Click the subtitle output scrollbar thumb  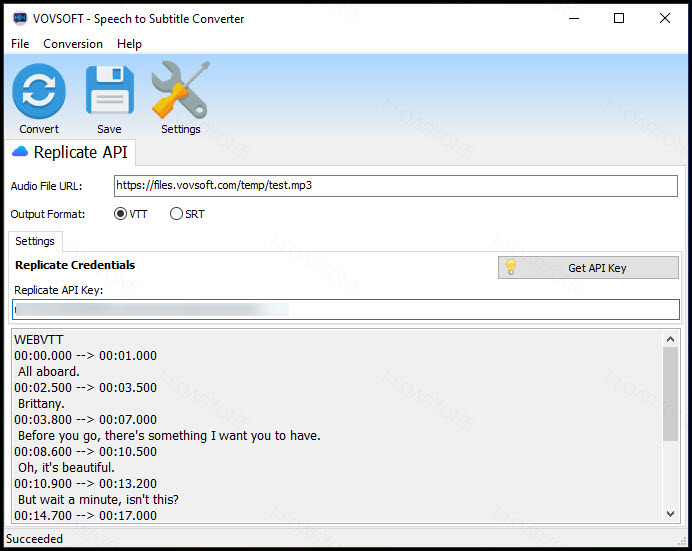point(670,394)
